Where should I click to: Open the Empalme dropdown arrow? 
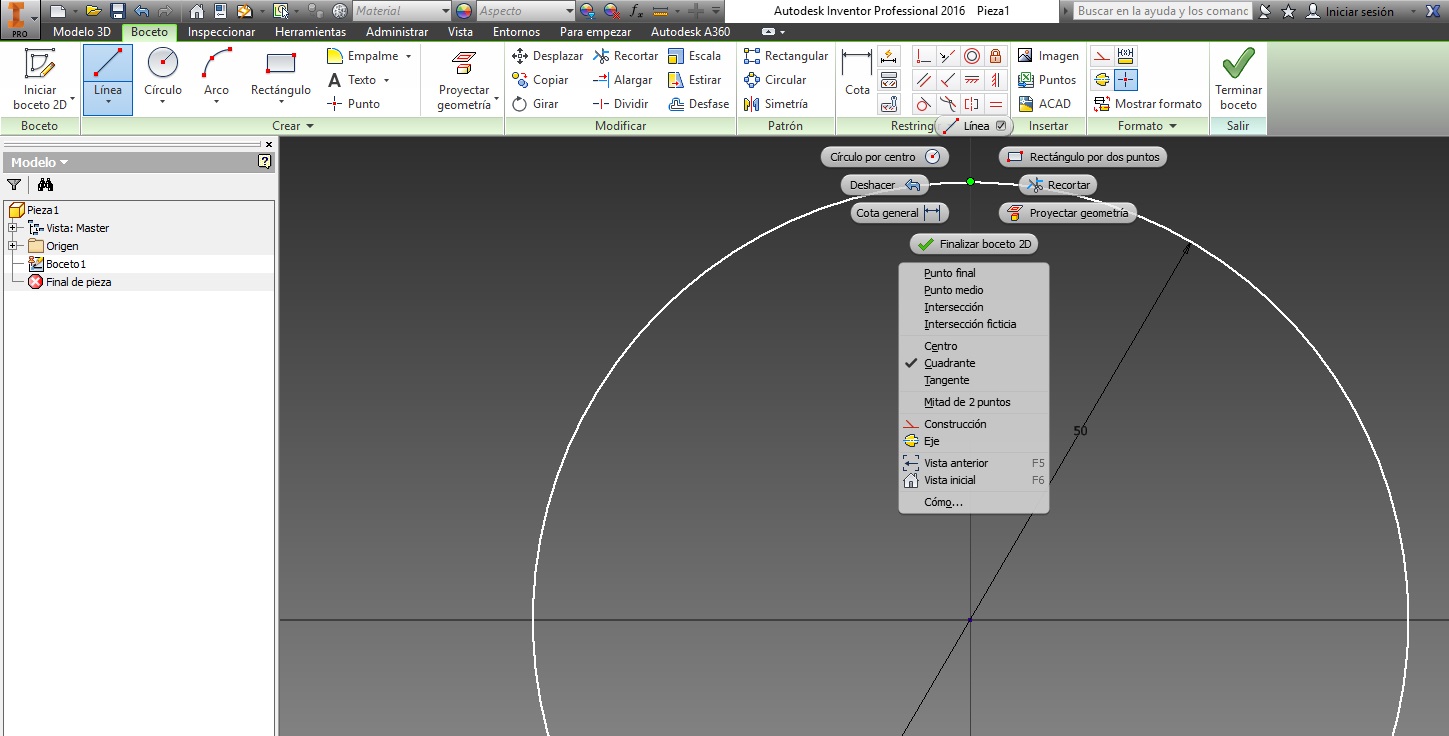[x=408, y=56]
